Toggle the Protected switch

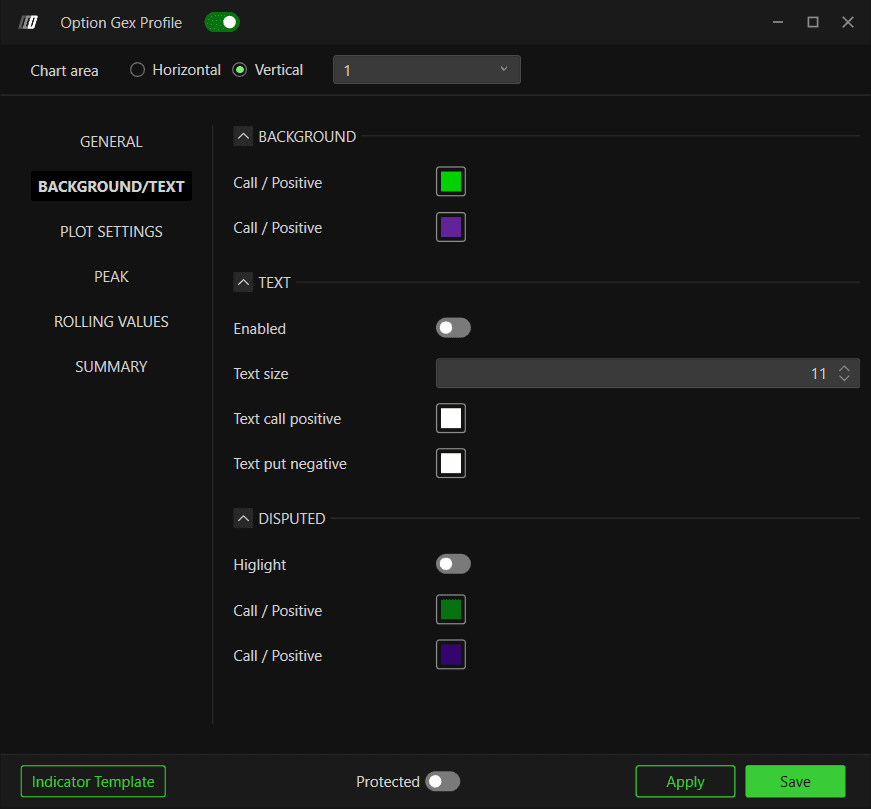pyautogui.click(x=443, y=781)
